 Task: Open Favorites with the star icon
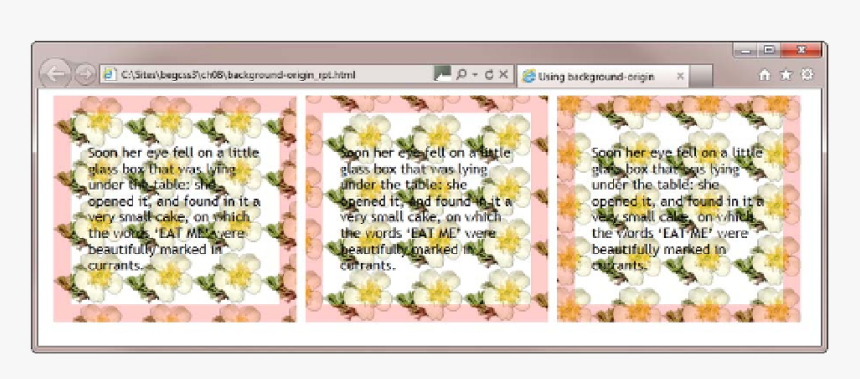click(786, 75)
